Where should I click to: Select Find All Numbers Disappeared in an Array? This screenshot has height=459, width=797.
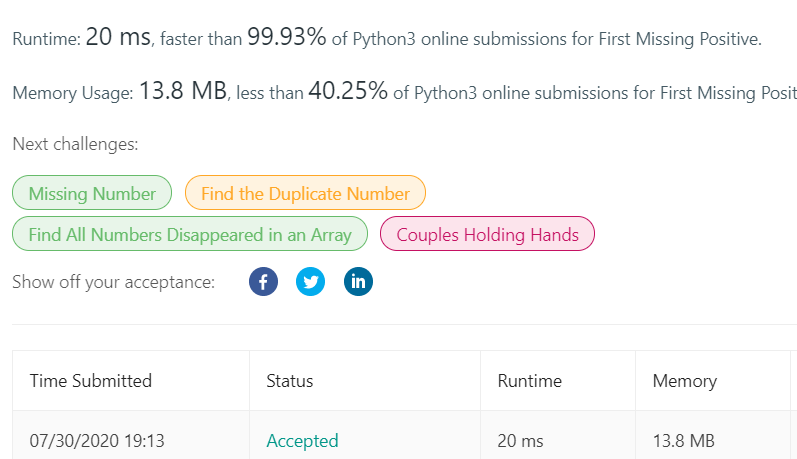pos(190,235)
